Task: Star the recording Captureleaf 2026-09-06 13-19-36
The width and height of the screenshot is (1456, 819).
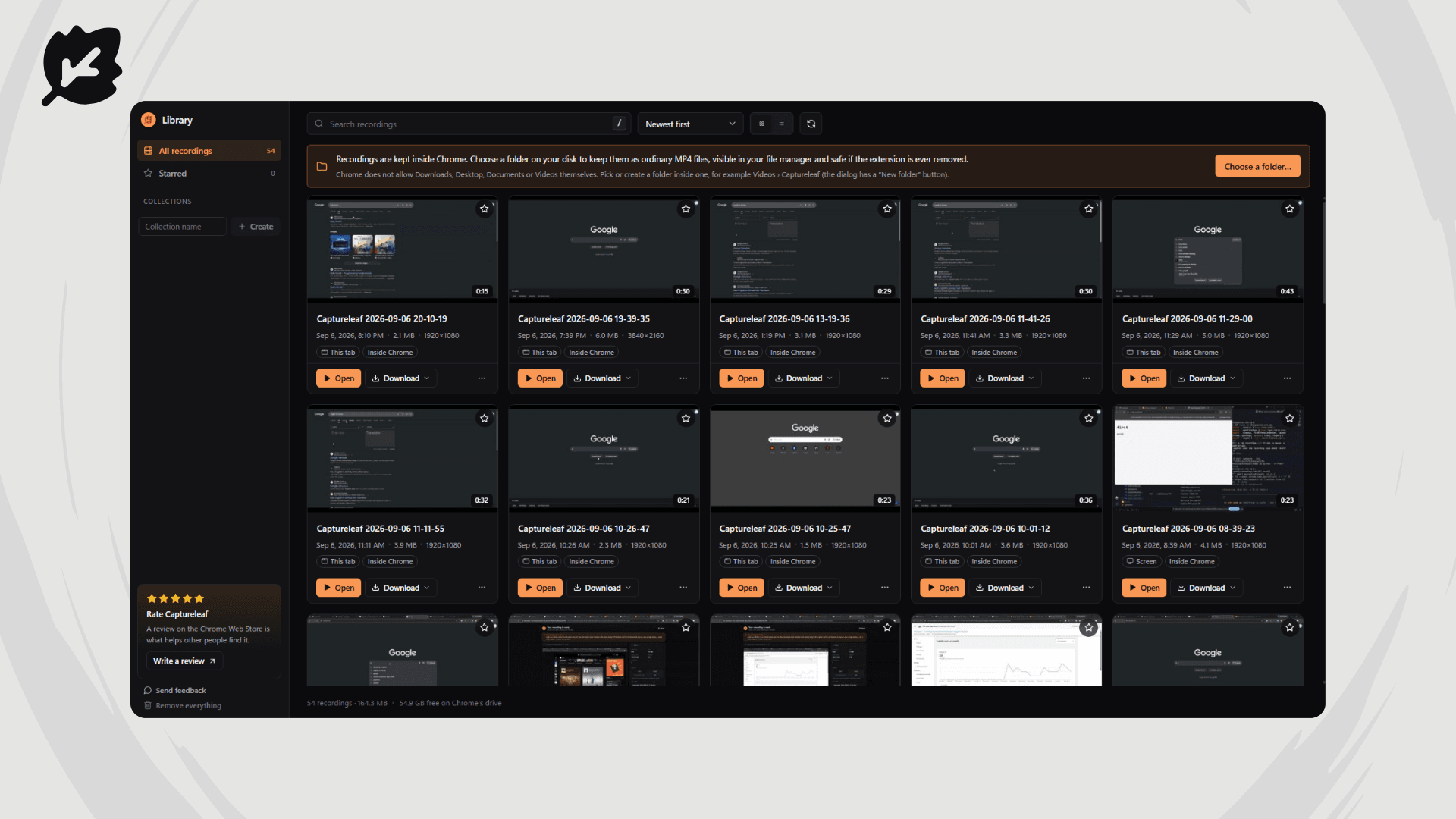Action: (887, 209)
